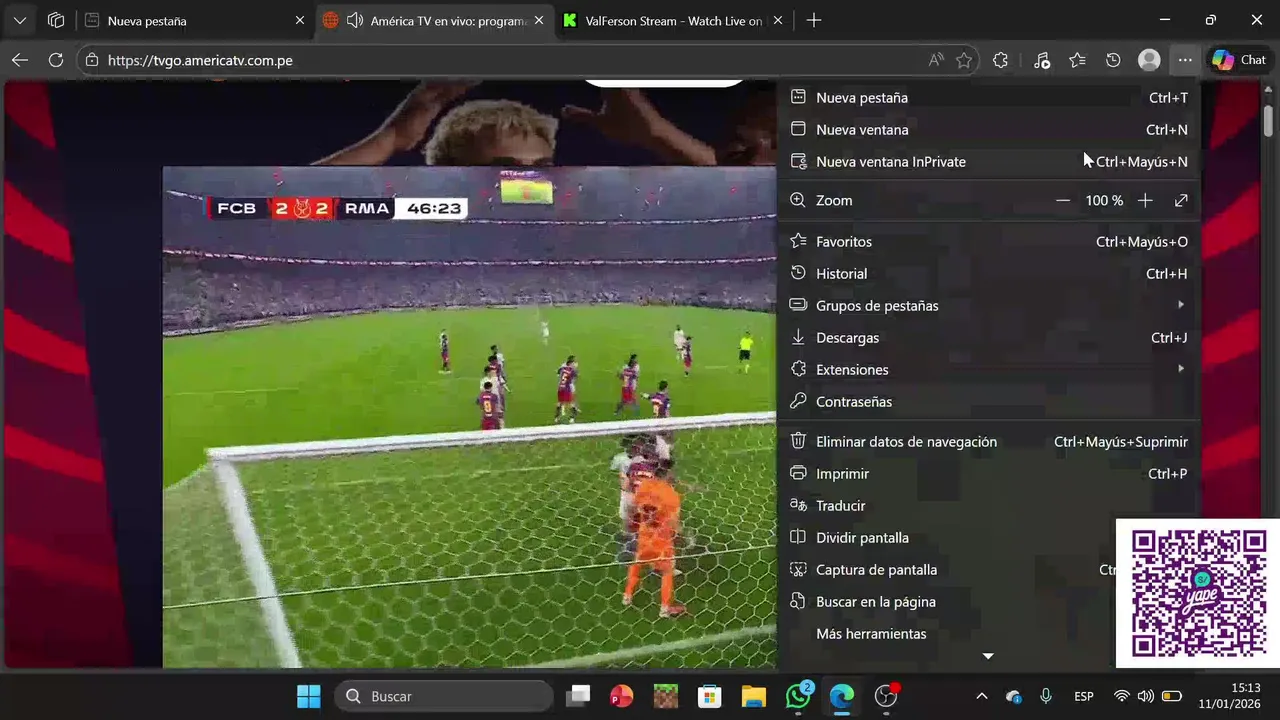Close the ValFerson Stream tab
1280x720 pixels.
pos(779,20)
